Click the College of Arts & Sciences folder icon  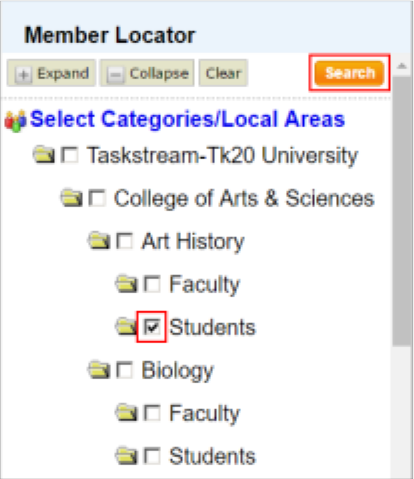tap(71, 198)
